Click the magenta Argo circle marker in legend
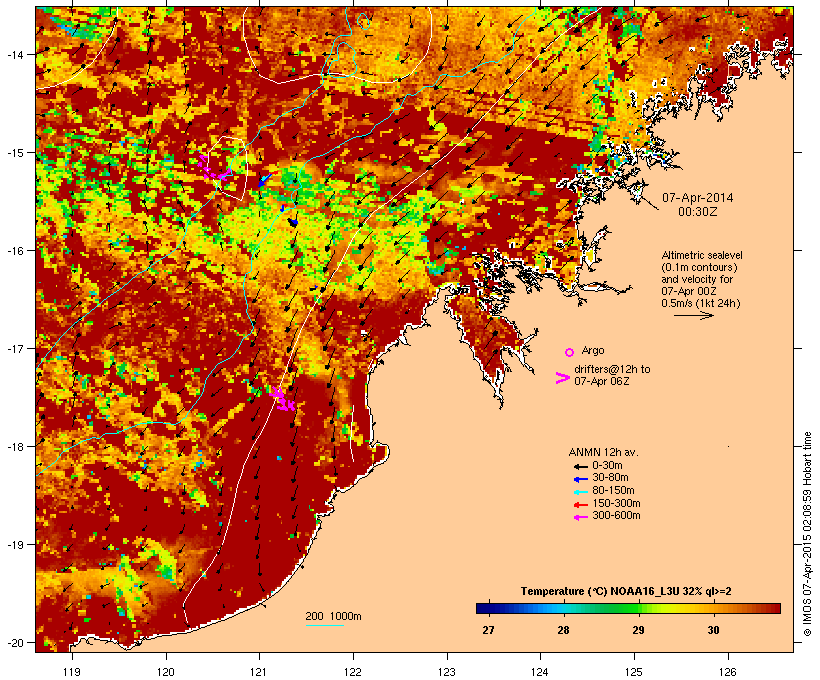Screen dimensions: 820x680 pos(569,352)
